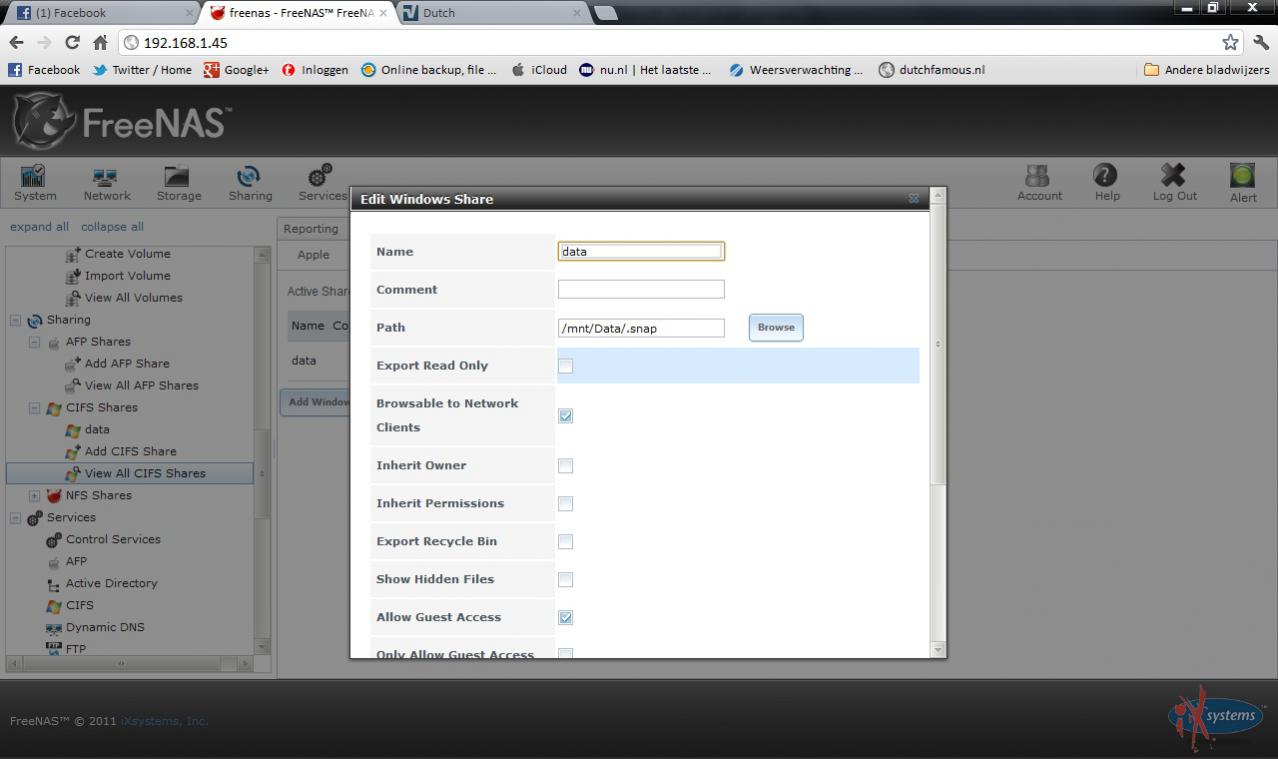Open the iXsystems, Inc. footer link
The image size is (1278, 759).
[165, 721]
